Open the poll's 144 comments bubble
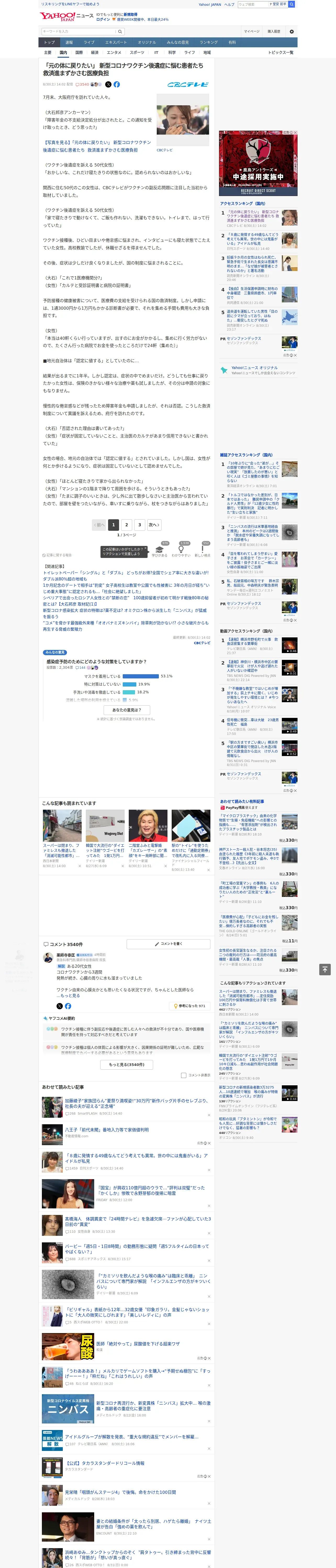This screenshot has height=1568, width=336. (81, 668)
